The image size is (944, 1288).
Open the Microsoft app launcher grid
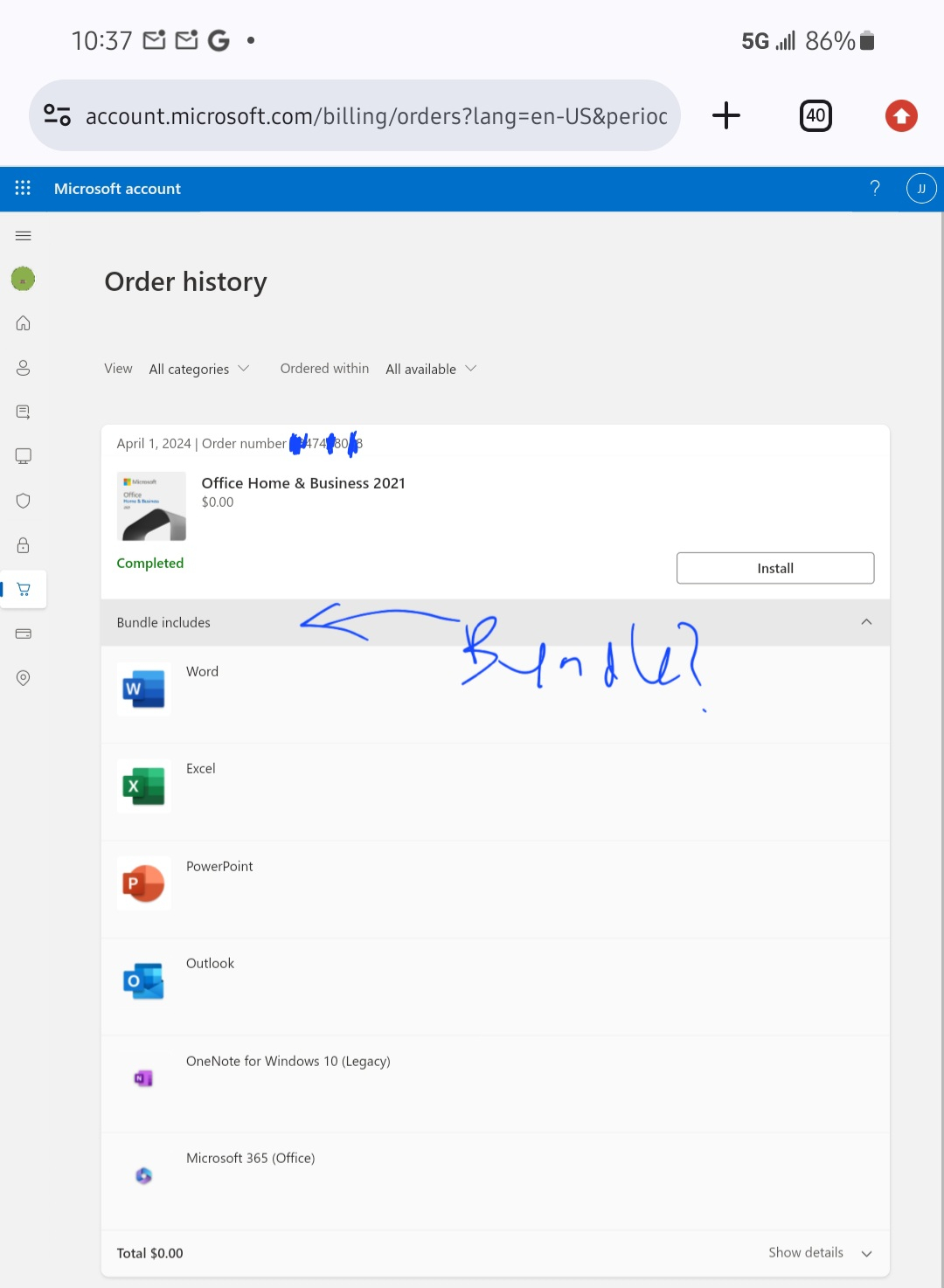pos(23,188)
